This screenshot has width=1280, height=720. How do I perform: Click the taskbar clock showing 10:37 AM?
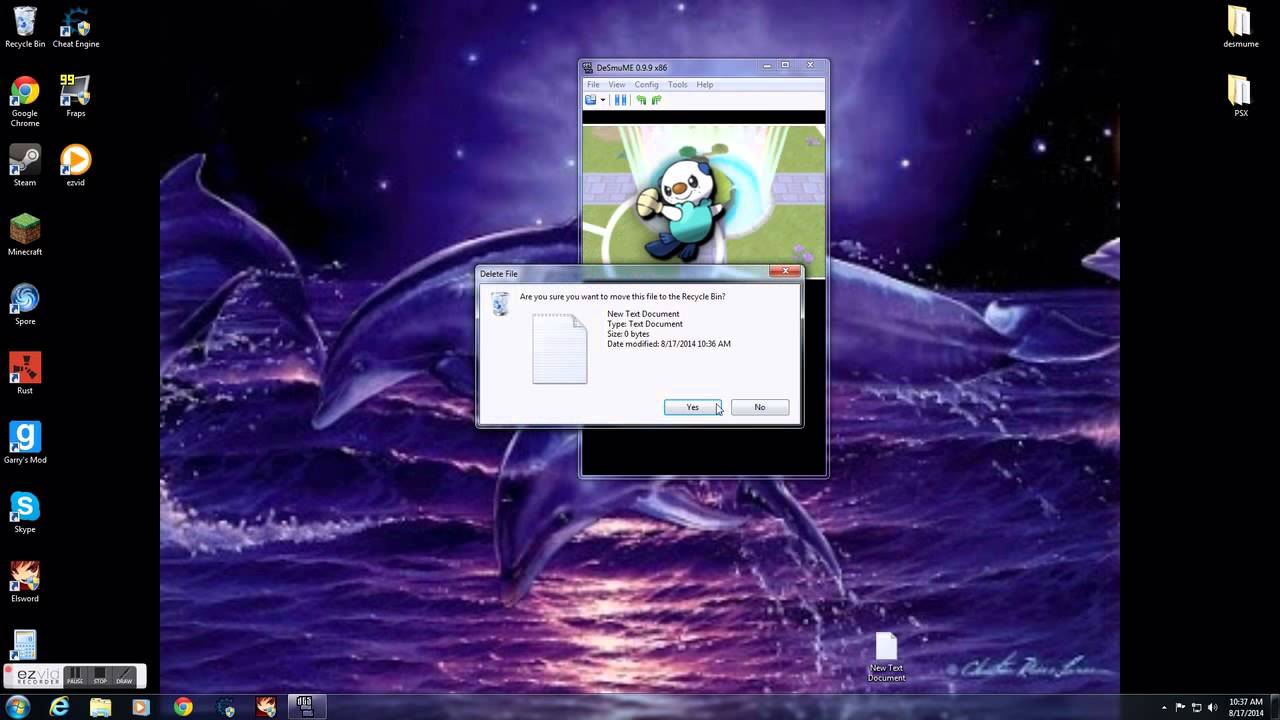tap(1245, 707)
